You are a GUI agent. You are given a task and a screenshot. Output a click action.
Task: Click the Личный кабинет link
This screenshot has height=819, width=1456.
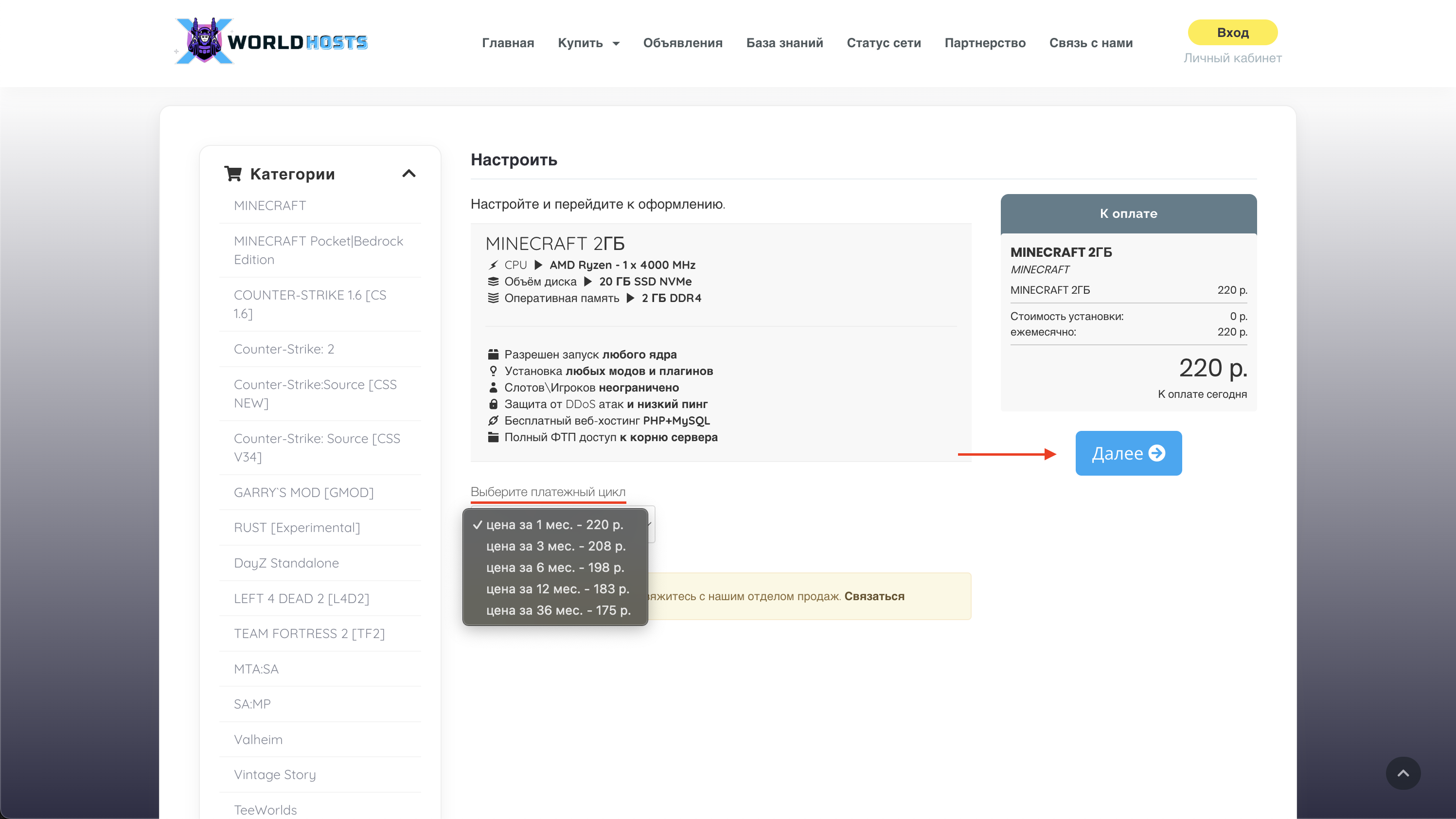(x=1232, y=58)
